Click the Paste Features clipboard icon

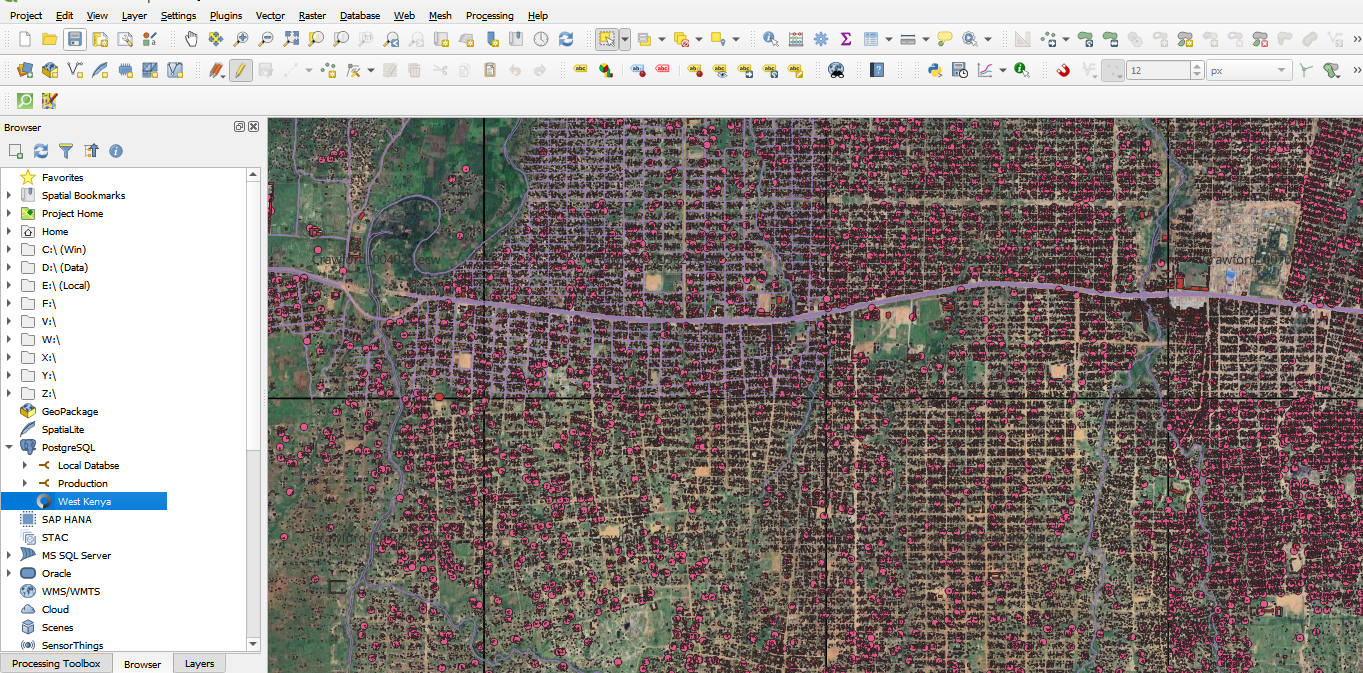[x=490, y=70]
